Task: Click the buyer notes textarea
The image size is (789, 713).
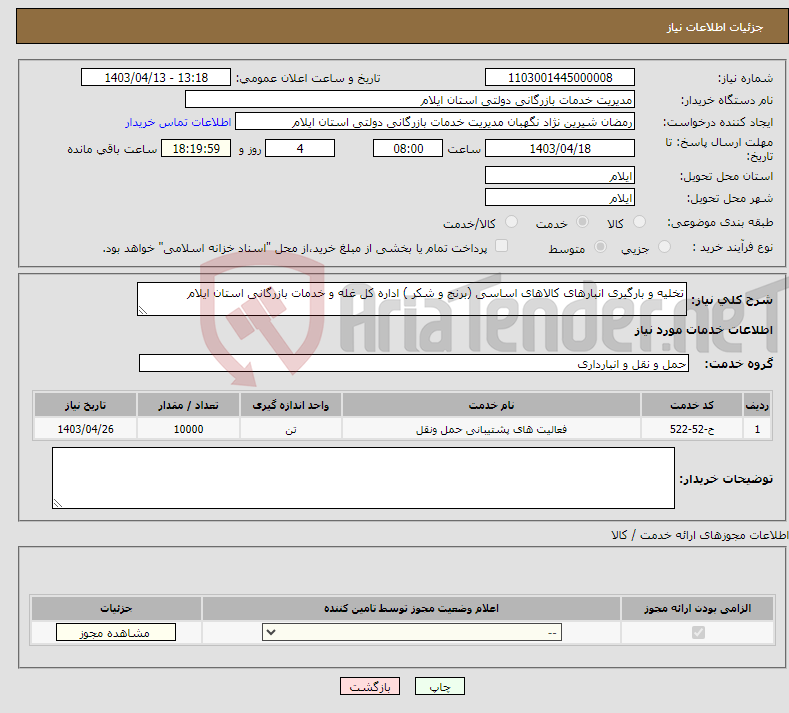Action: 363,478
